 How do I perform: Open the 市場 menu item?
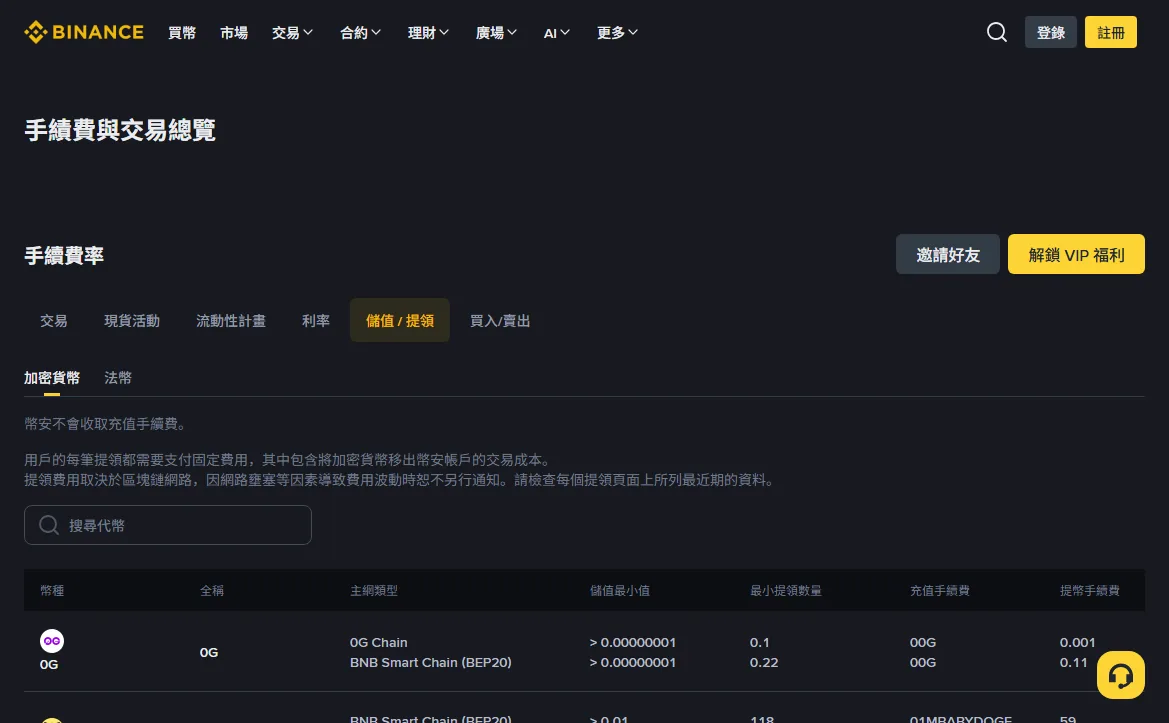point(234,33)
